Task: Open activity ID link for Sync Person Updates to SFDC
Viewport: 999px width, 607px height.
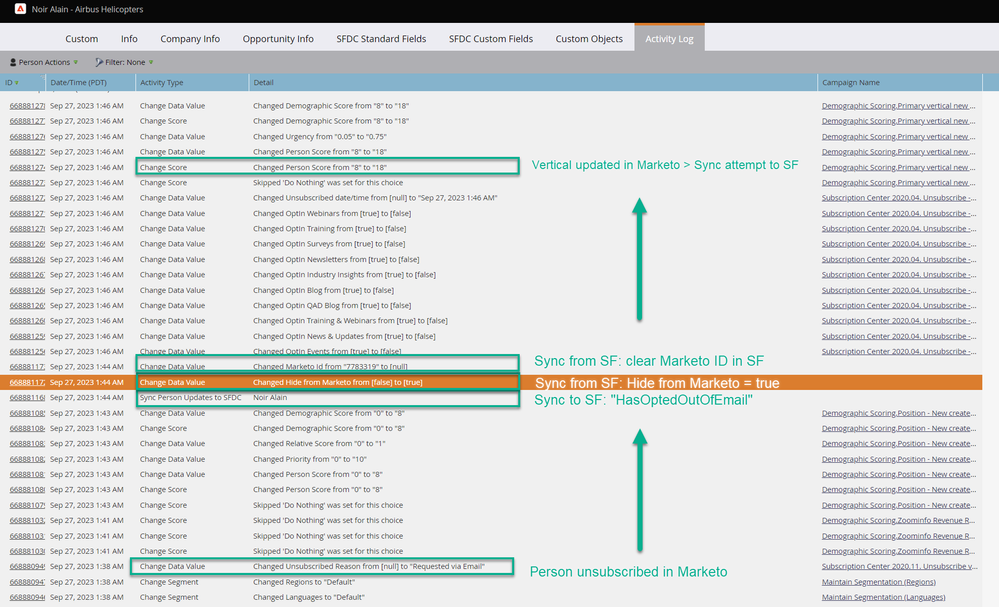Action: tap(25, 398)
